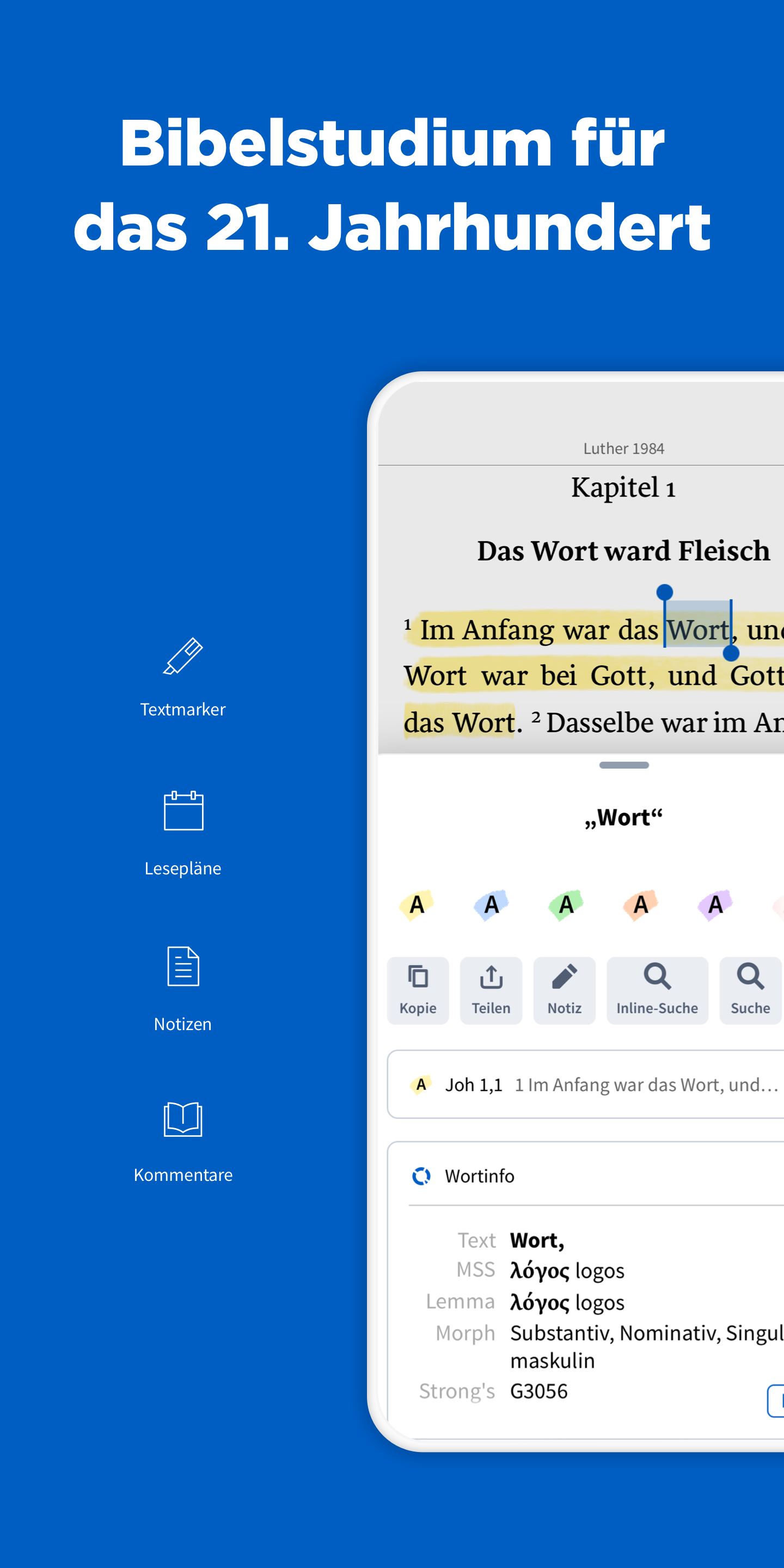Click the upper text selection handle
The height and width of the screenshot is (1568, 784).
(665, 592)
